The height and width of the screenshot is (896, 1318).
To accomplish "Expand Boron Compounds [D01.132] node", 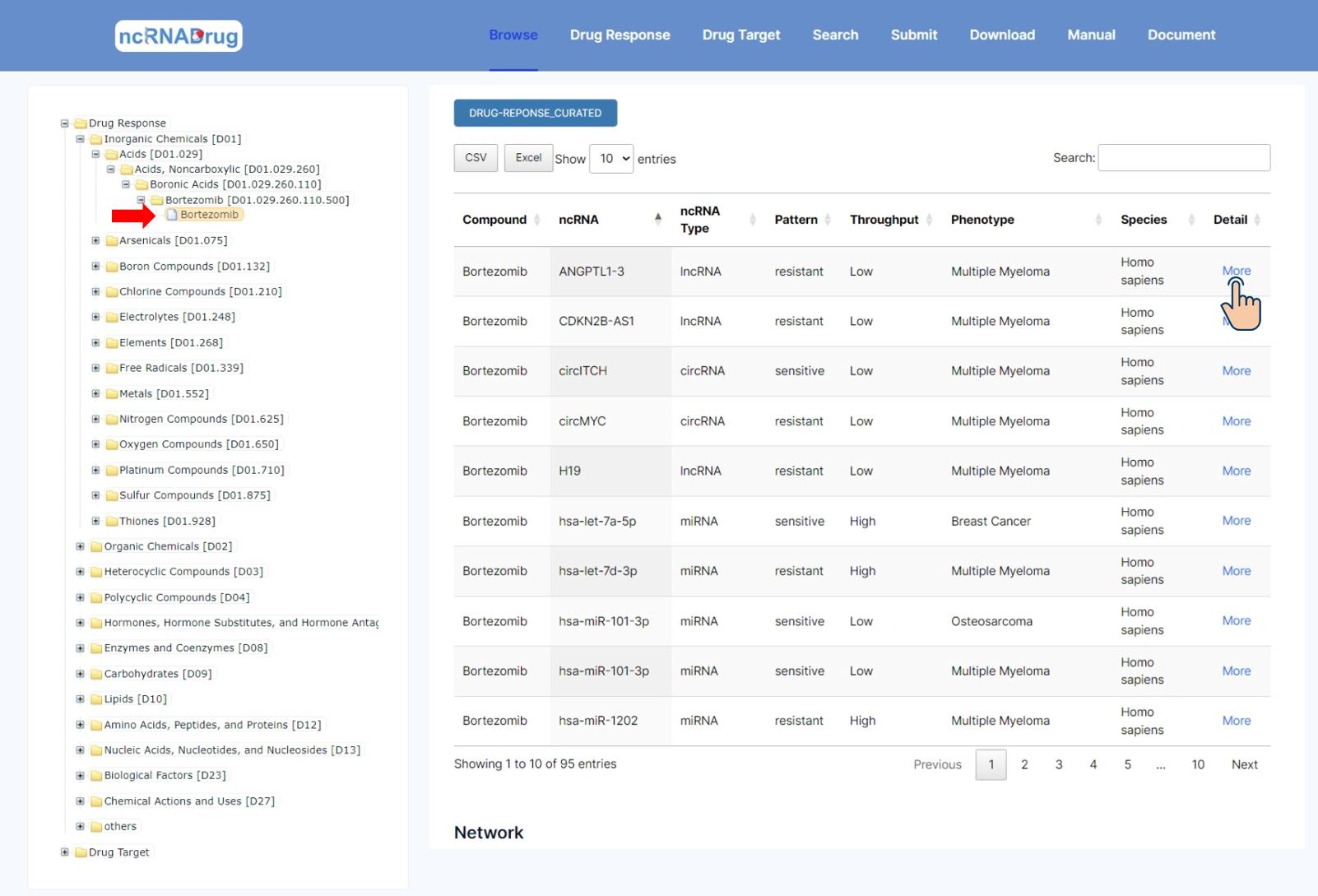I will pos(95,267).
